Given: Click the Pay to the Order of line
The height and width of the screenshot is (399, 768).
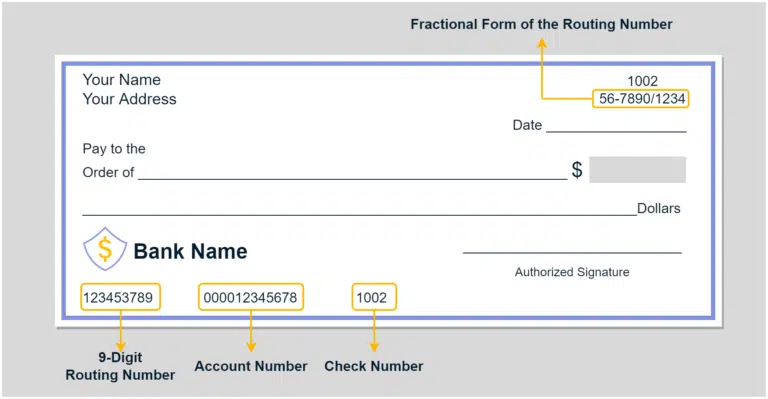Looking at the screenshot, I should pyautogui.click(x=353, y=179).
